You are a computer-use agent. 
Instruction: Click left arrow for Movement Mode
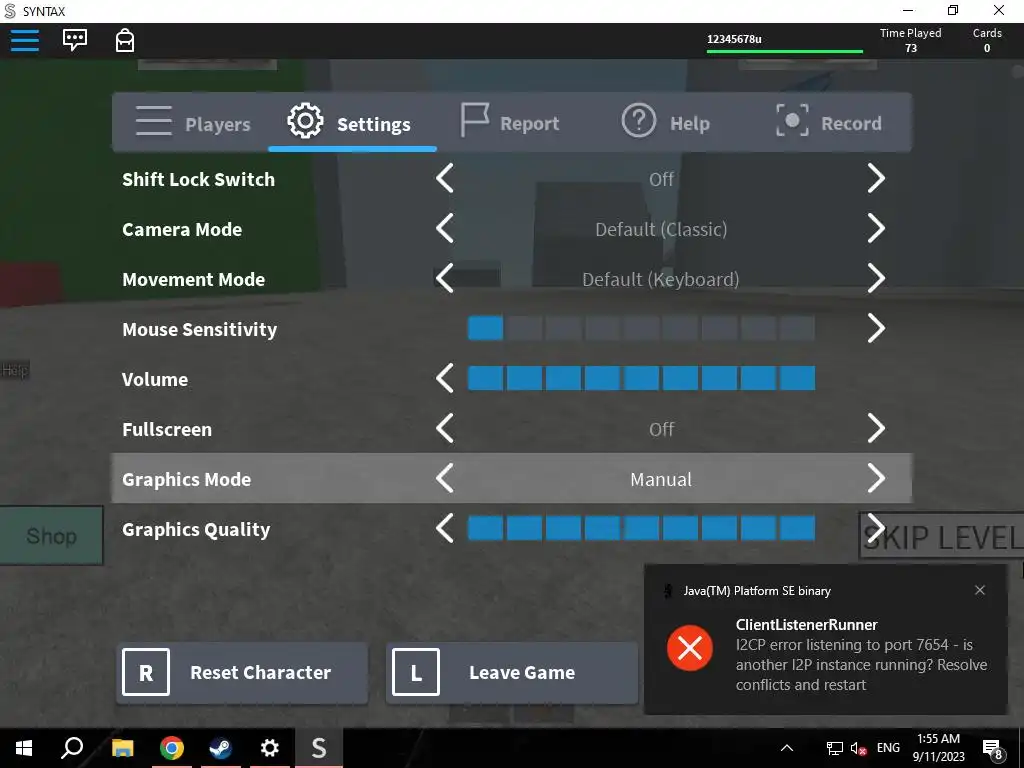[x=445, y=279]
